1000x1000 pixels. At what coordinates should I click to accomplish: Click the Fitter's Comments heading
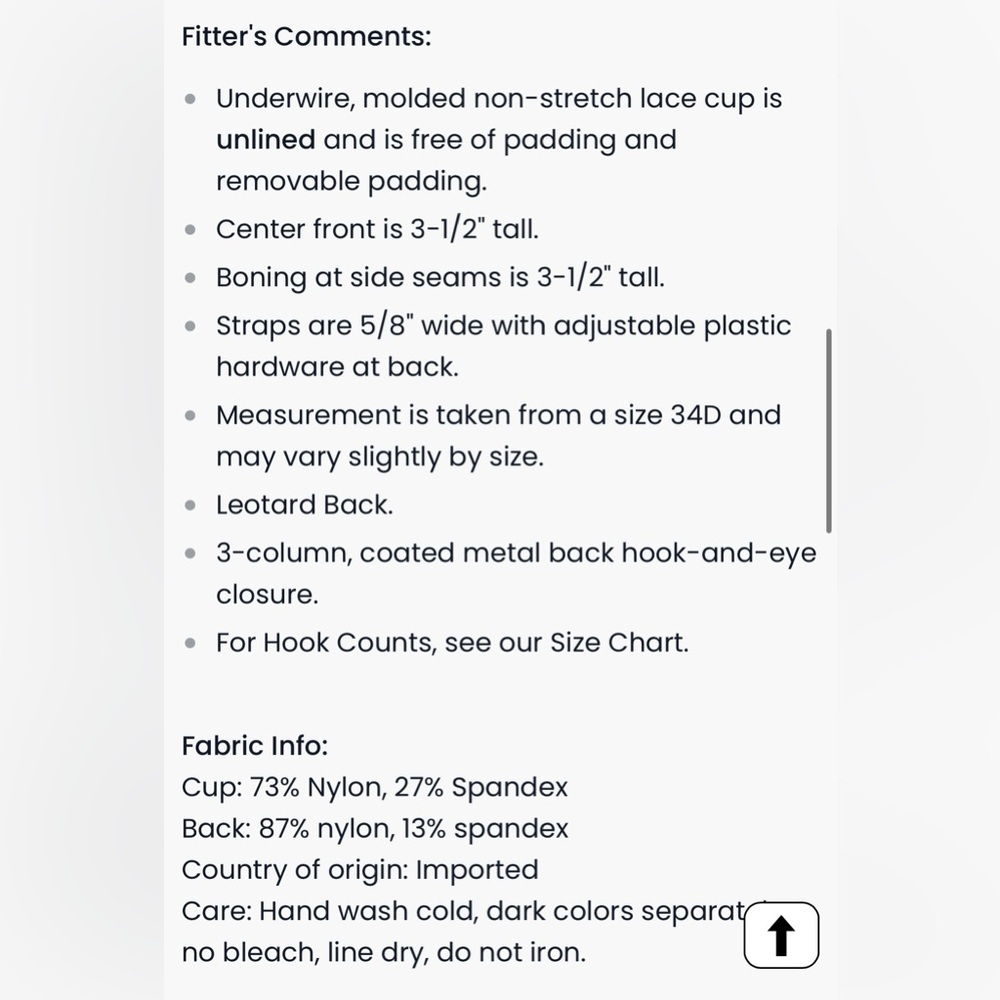(x=306, y=36)
